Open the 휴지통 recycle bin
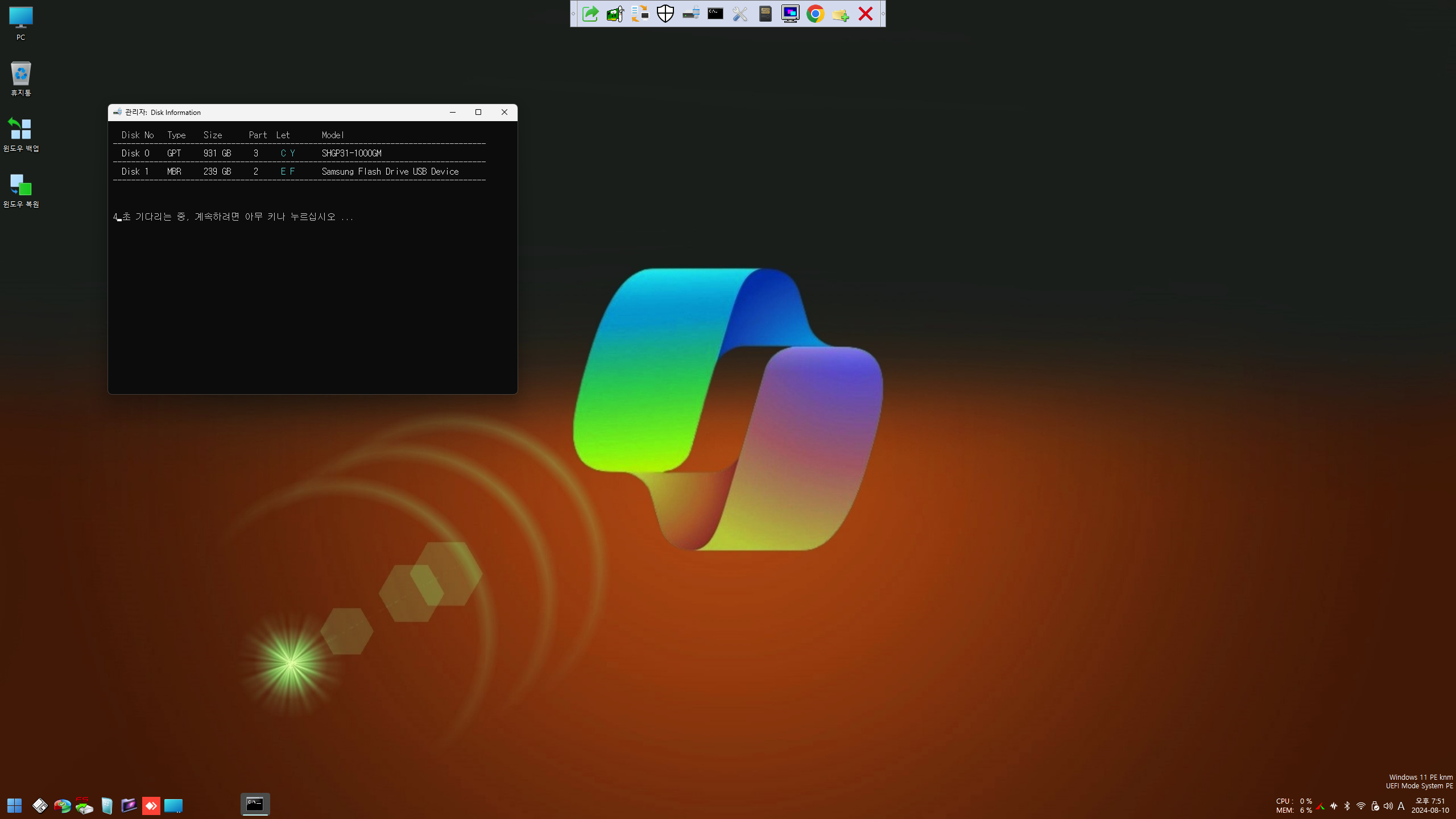The width and height of the screenshot is (1456, 819). tap(20, 78)
